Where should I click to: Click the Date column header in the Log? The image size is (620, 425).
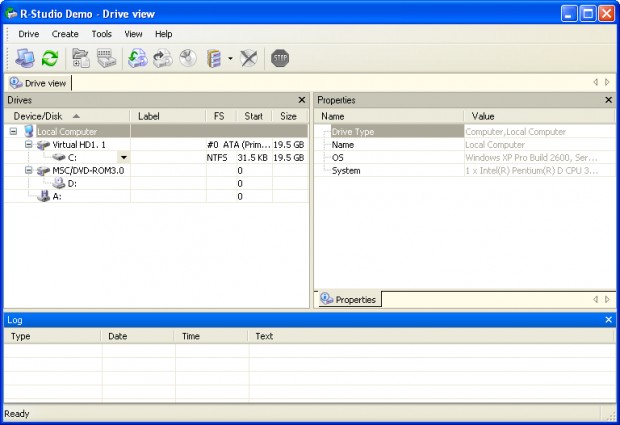tap(138, 336)
